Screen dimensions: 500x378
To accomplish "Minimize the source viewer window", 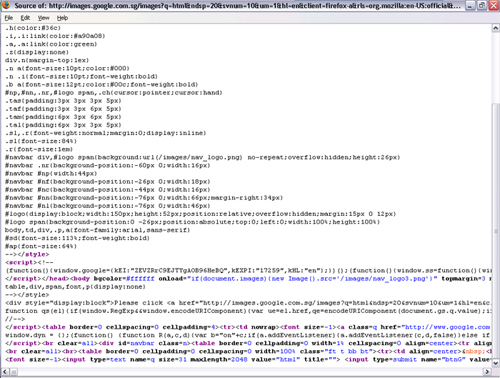I will tap(470, 6).
